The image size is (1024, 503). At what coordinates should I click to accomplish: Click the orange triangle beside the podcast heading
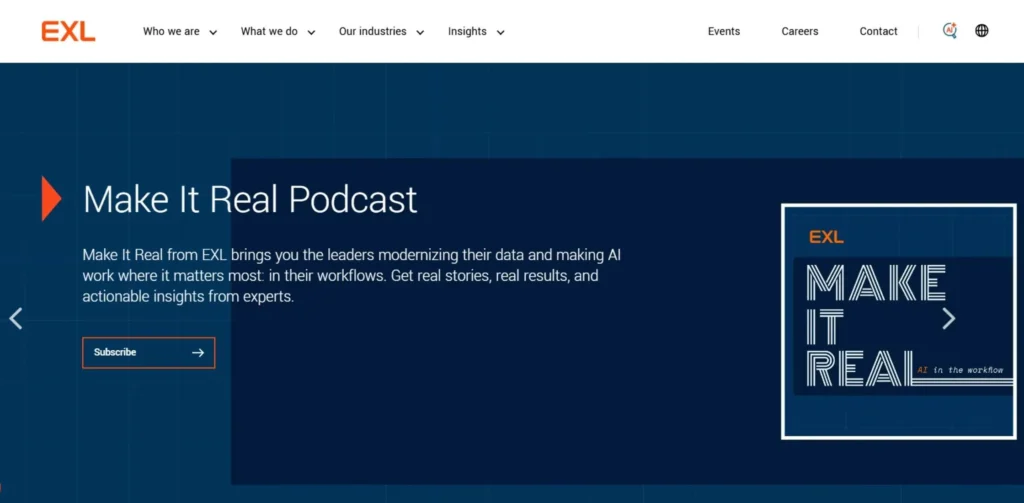tap(51, 198)
